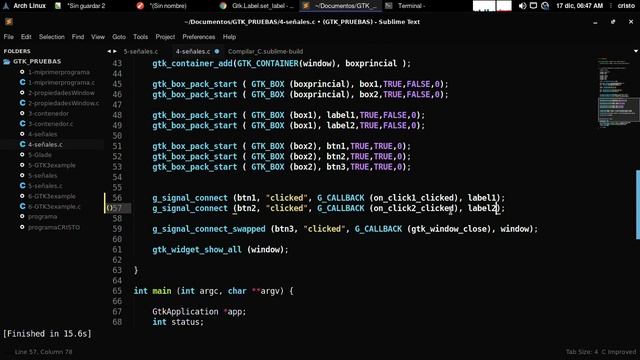Select 4-señales.c in sidebar

pyautogui.click(x=45, y=144)
